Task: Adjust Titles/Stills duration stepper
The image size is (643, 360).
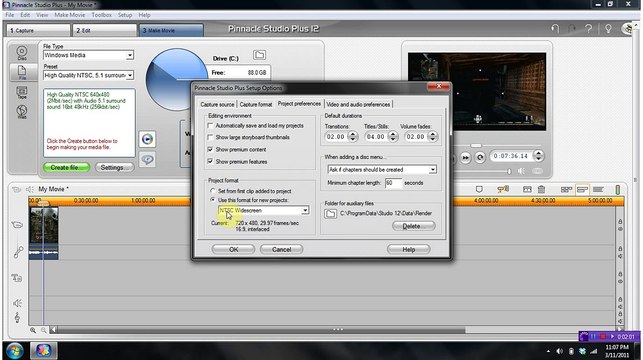Action: click(x=393, y=137)
